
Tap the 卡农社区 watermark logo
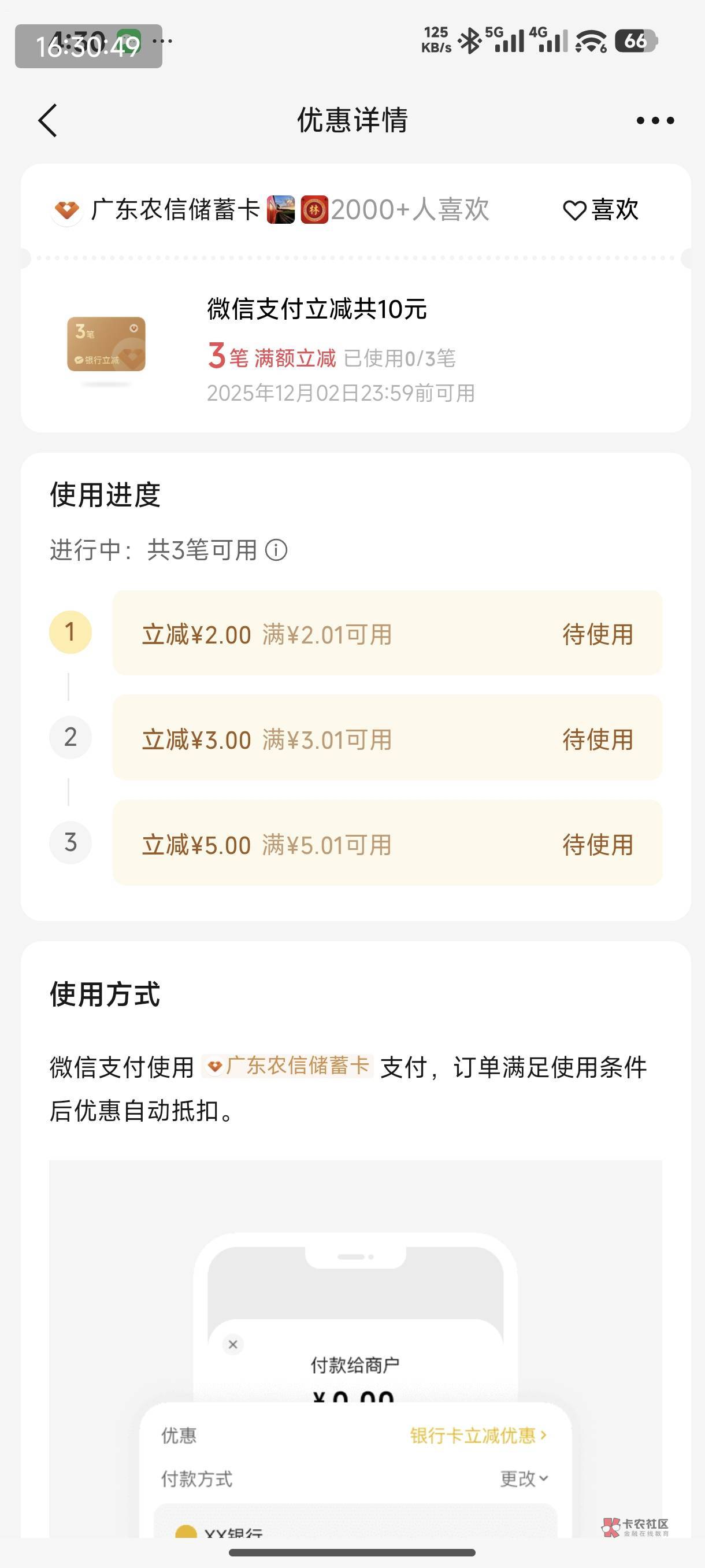point(635,1526)
